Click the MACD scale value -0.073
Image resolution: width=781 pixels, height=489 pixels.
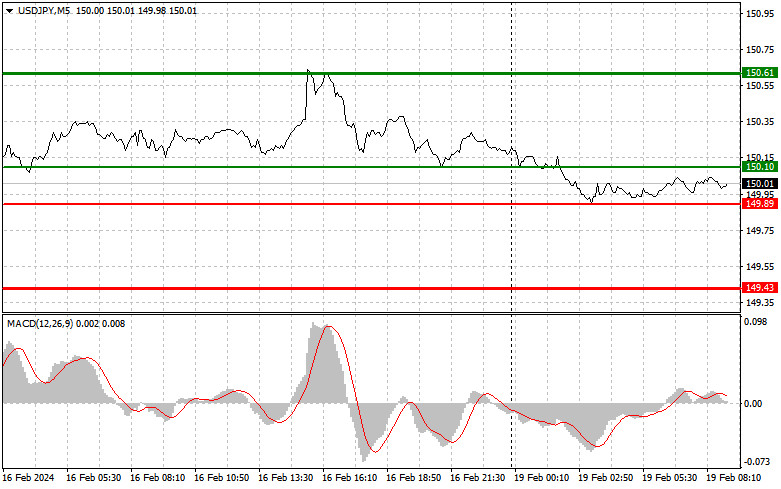coord(757,462)
